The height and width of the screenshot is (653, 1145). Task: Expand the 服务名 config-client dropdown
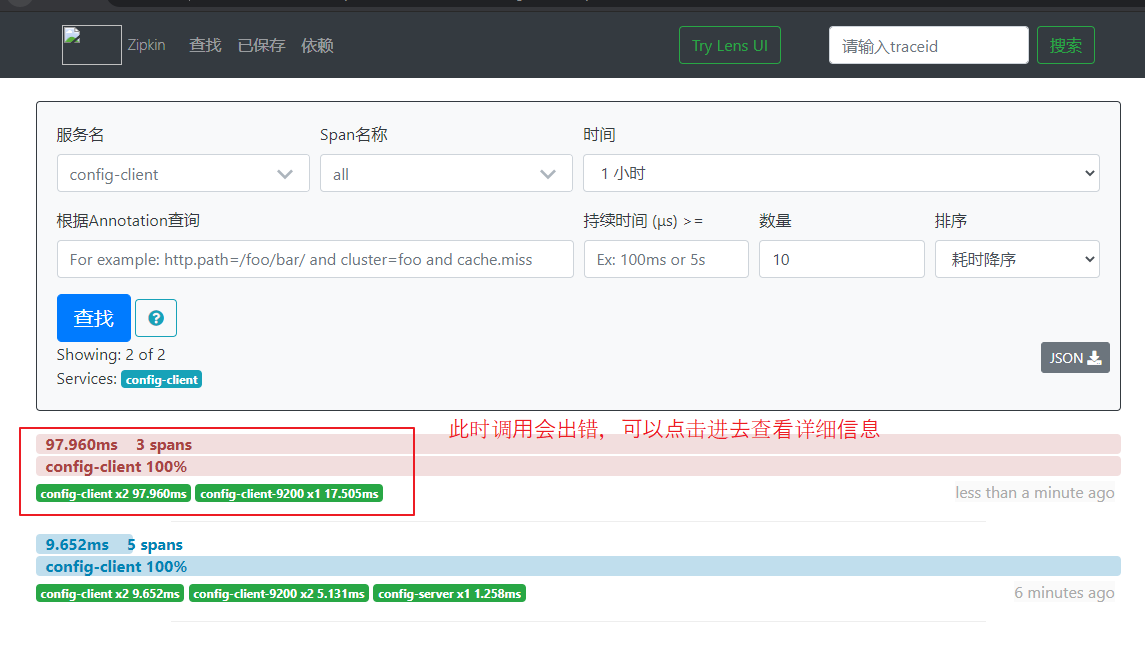pos(183,174)
